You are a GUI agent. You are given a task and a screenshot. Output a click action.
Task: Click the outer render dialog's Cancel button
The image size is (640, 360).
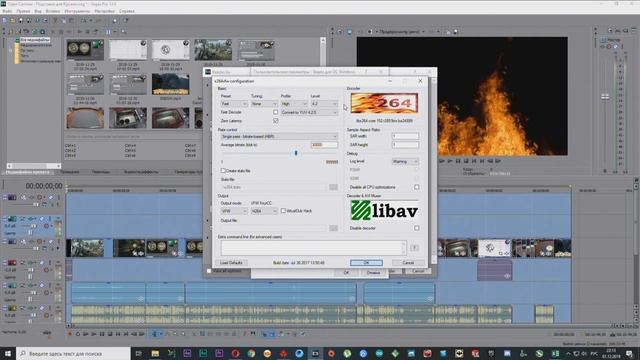pyautogui.click(x=418, y=271)
